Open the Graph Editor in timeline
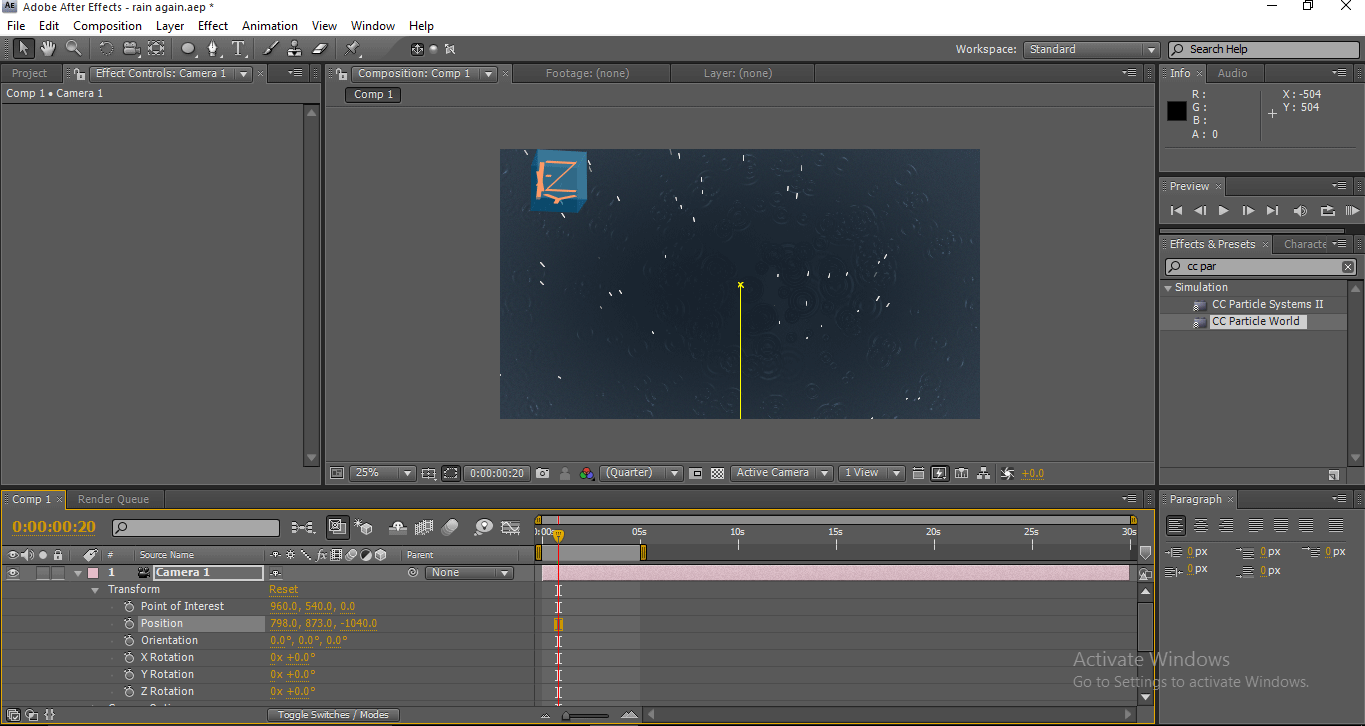 [511, 527]
